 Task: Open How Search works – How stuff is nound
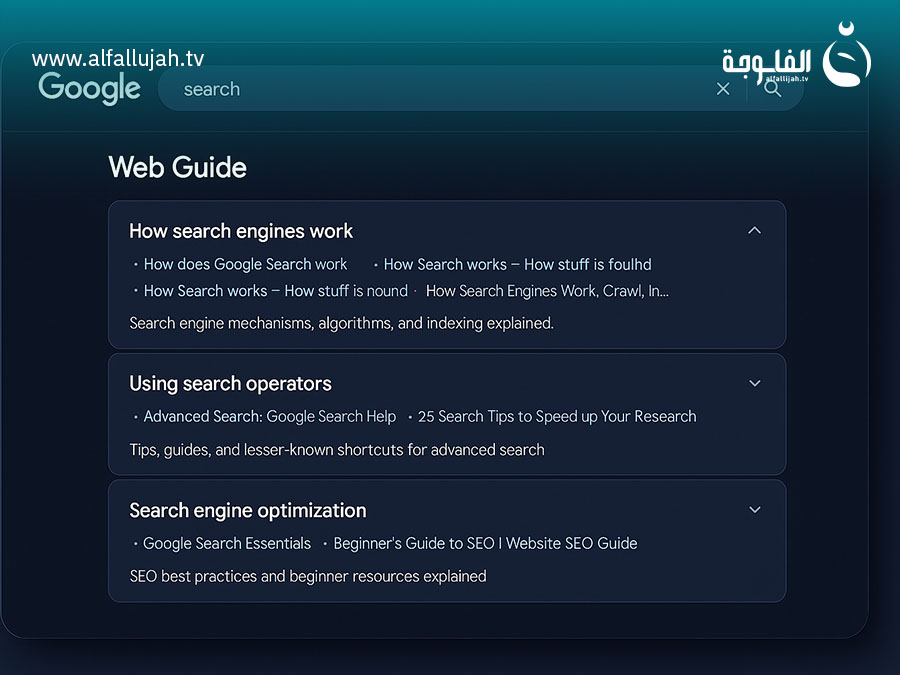(276, 291)
